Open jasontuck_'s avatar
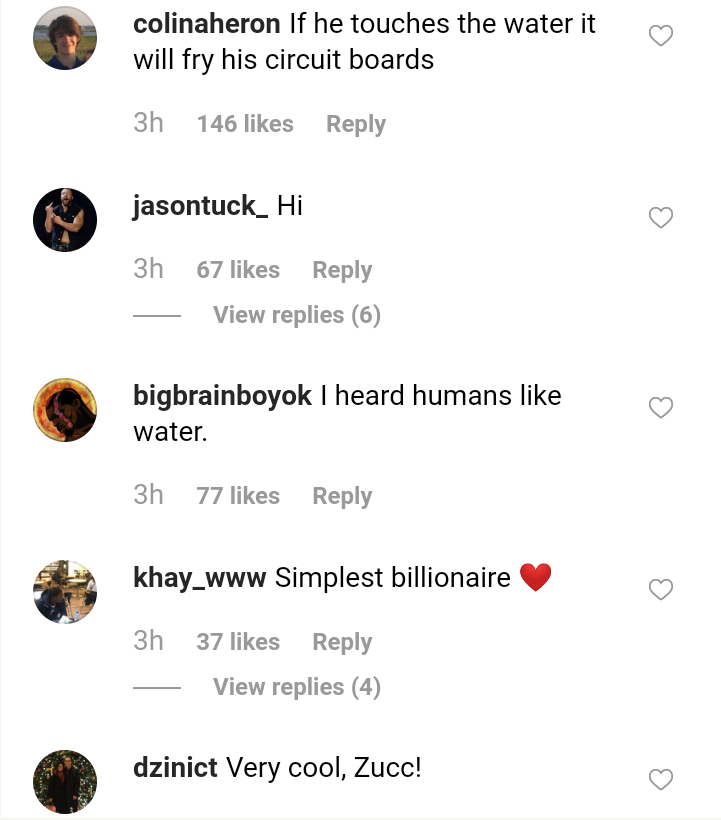Image resolution: width=721 pixels, height=820 pixels. point(65,220)
